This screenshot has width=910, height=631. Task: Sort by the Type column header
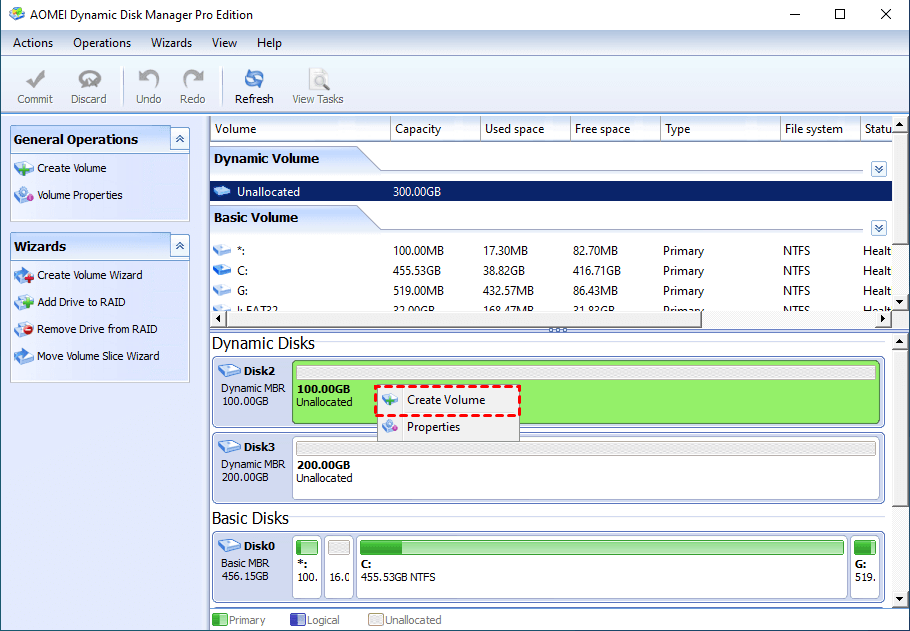[x=720, y=129]
